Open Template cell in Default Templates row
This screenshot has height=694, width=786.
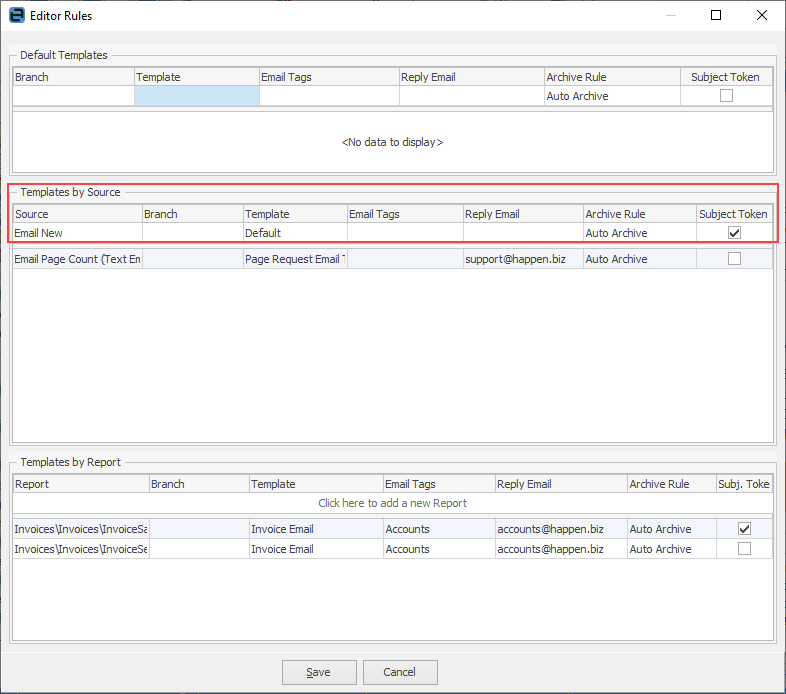tap(196, 96)
